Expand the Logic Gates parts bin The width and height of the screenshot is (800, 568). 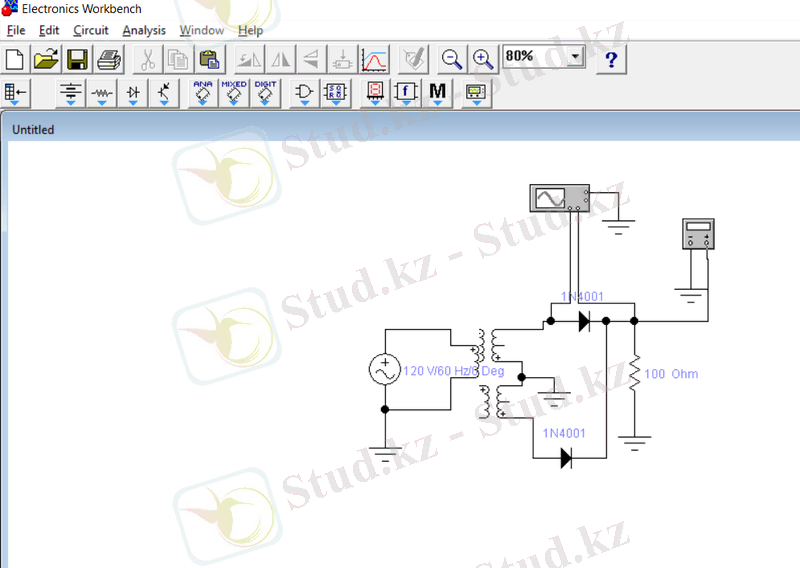(305, 94)
